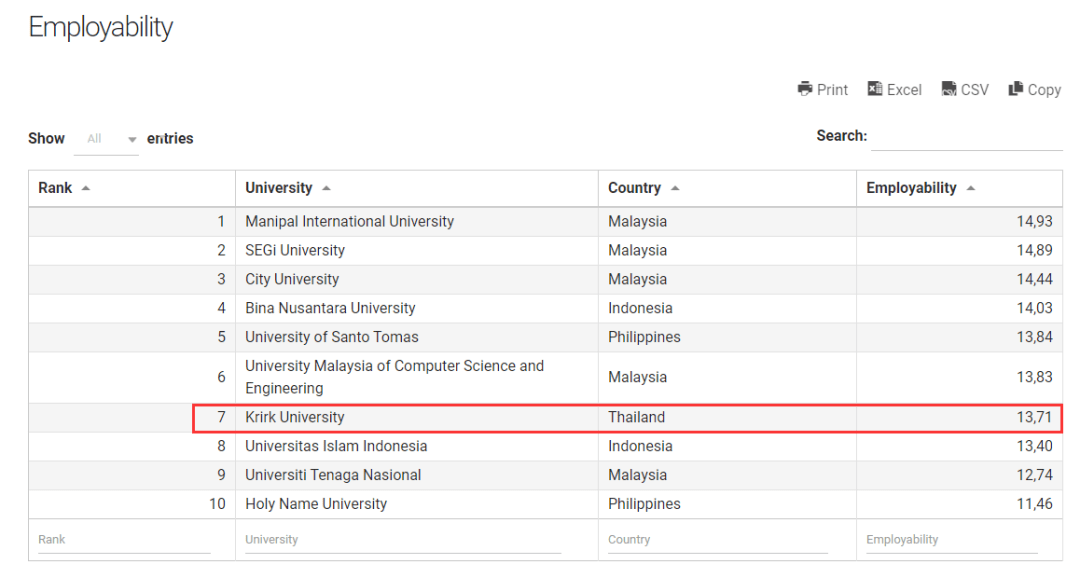Click the Copy clipboard icon

1016,89
